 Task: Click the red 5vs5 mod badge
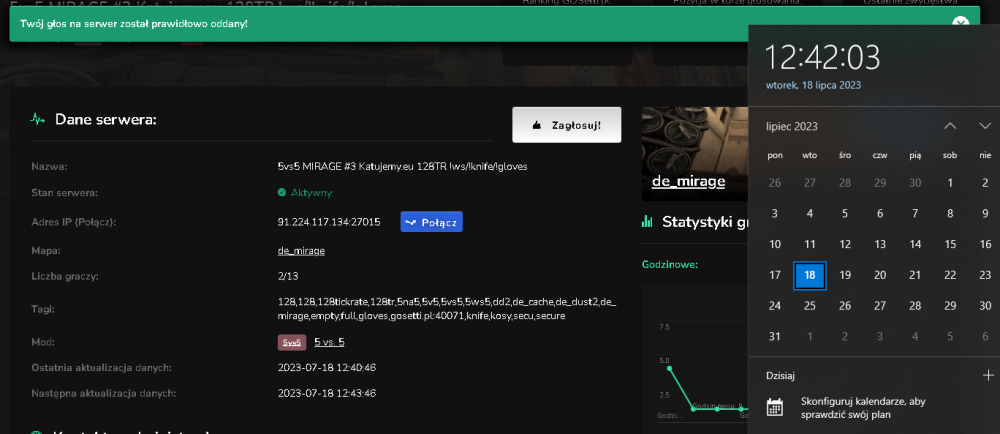291,342
